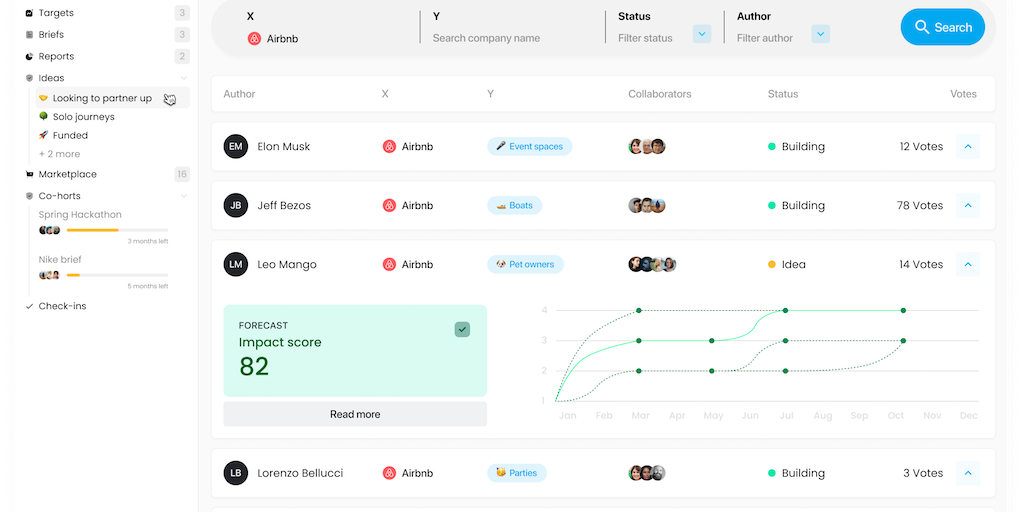Click the Boats tag
1024x512 pixels.
point(515,205)
